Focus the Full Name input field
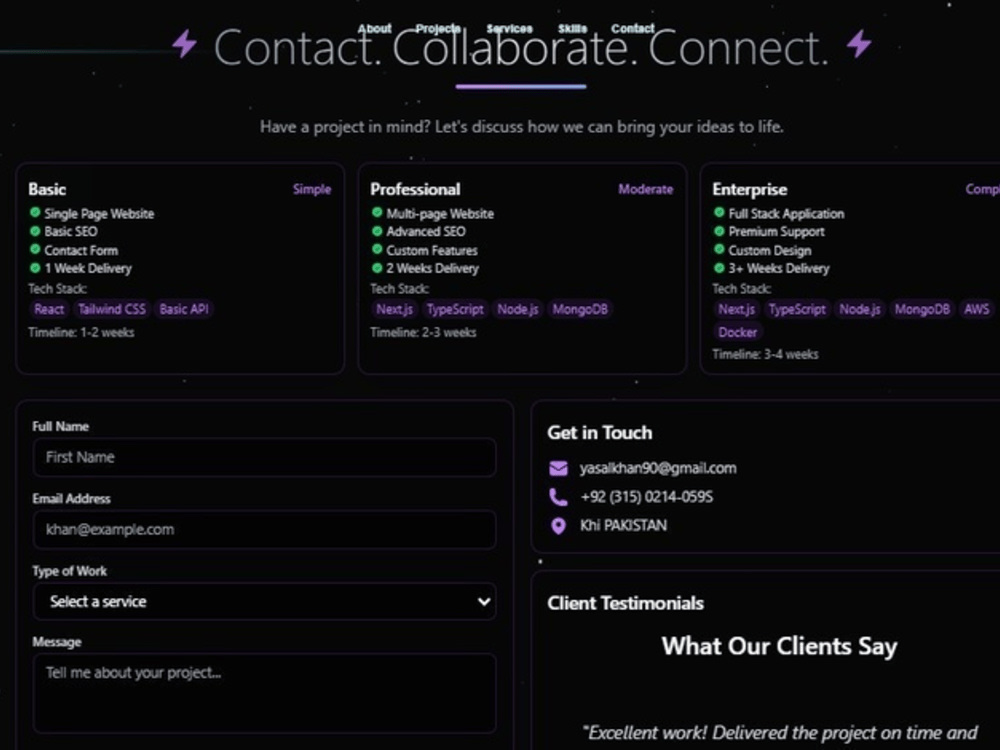 tap(264, 457)
